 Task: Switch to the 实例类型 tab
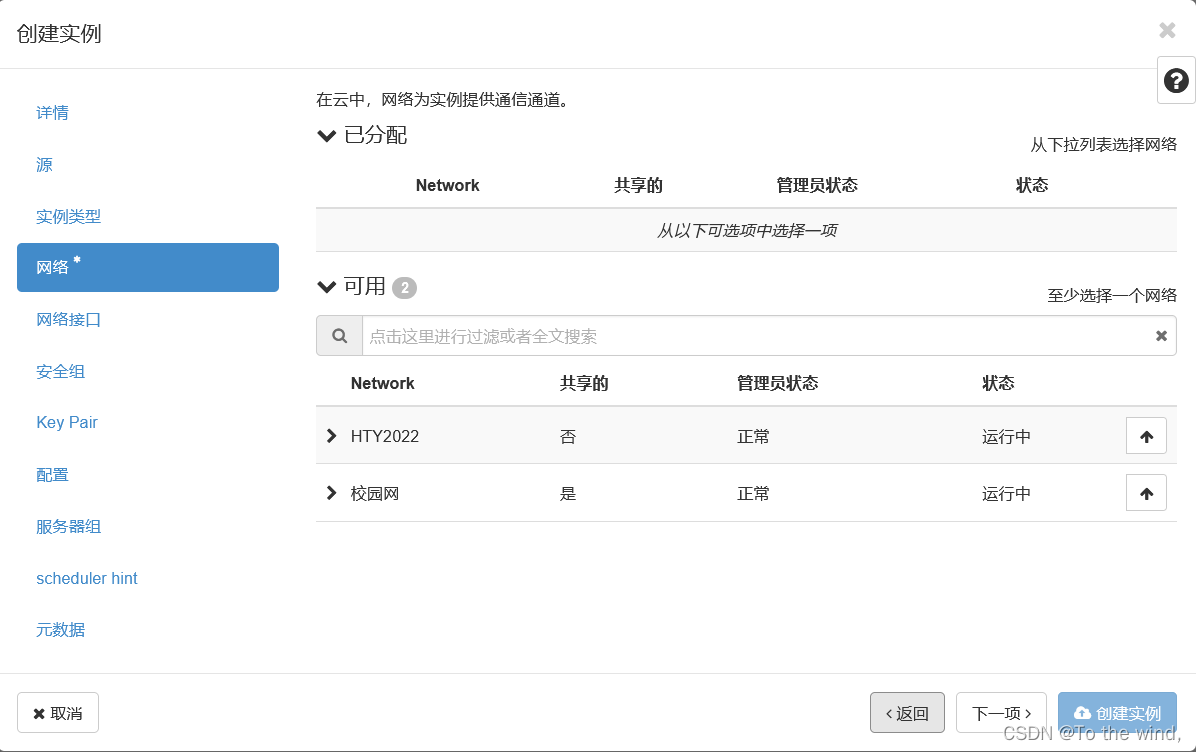click(x=68, y=217)
